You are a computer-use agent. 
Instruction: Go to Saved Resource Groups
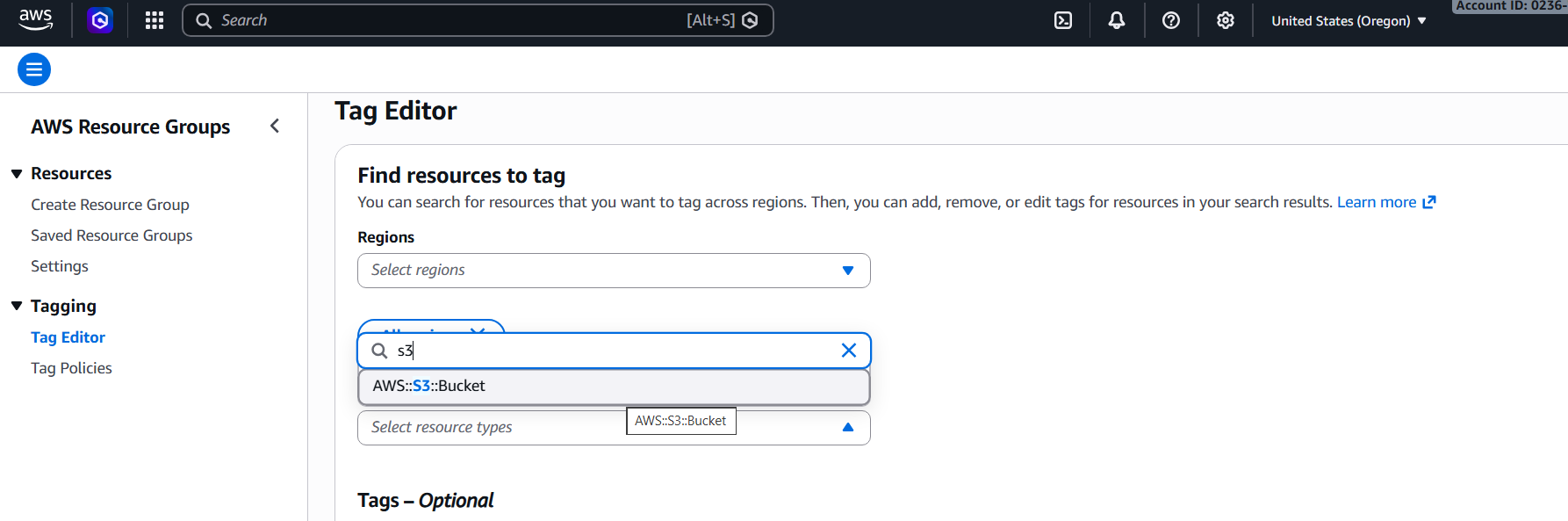[x=111, y=235]
